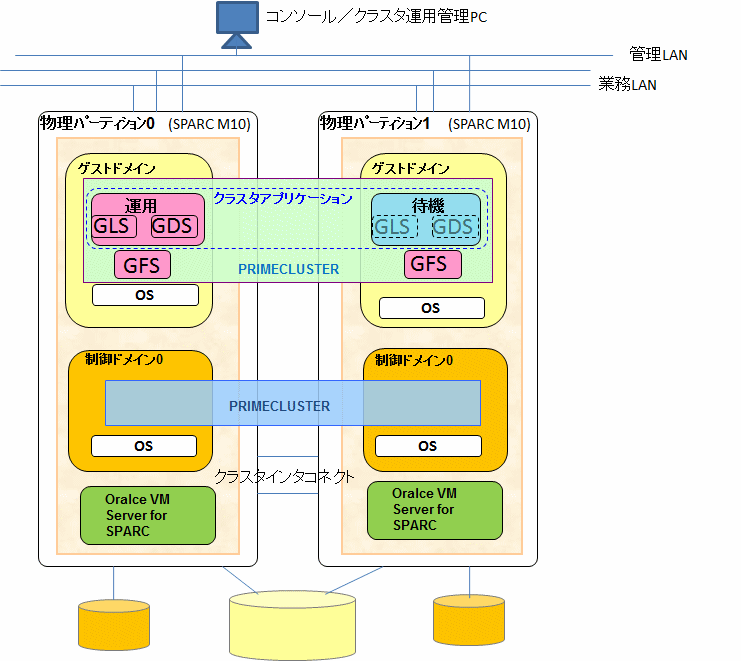741x661 pixels.
Task: Click the OS box in the right guest domain
Action: [x=431, y=308]
